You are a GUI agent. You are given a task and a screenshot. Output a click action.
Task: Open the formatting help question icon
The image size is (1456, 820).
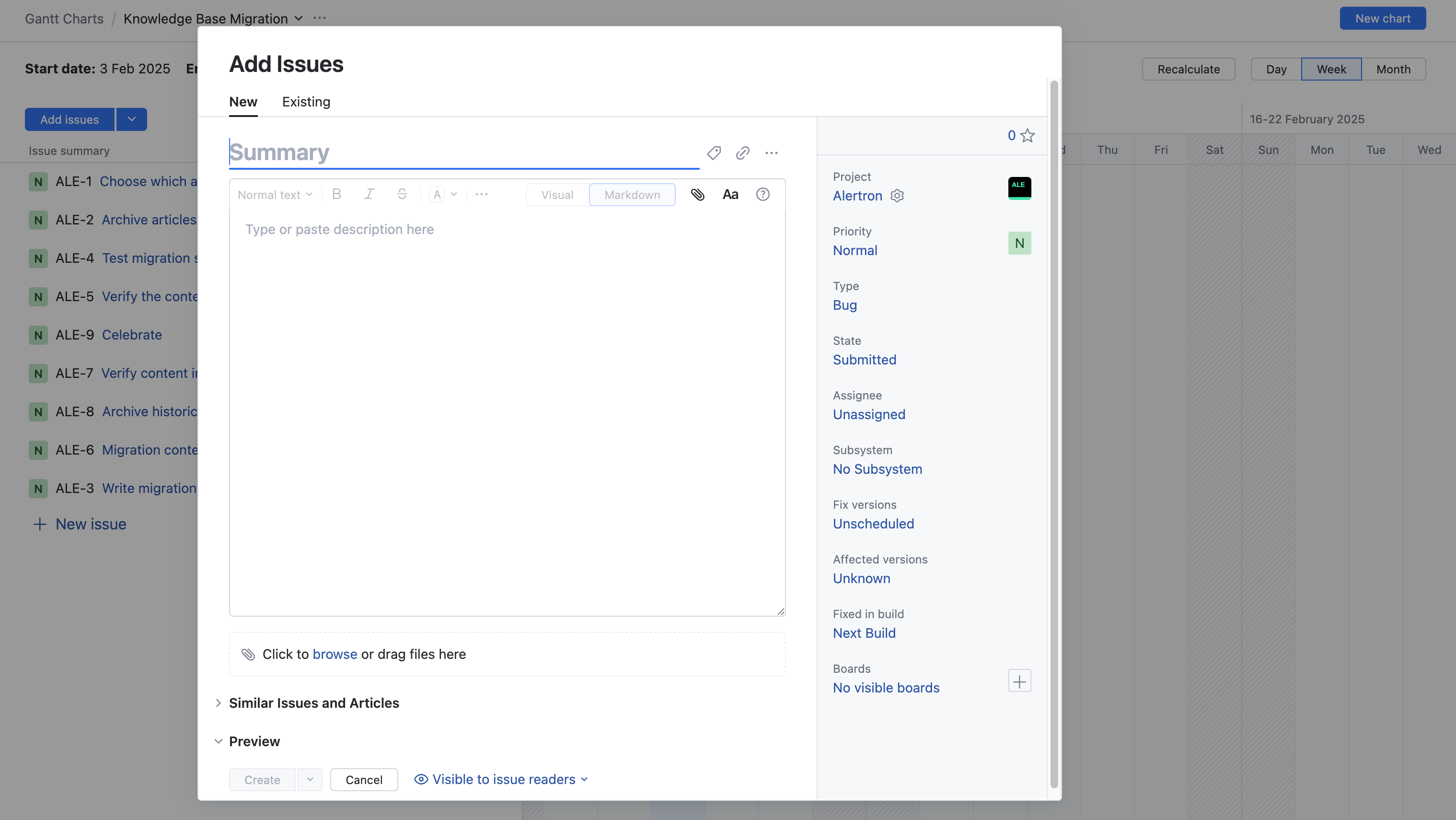pos(763,195)
